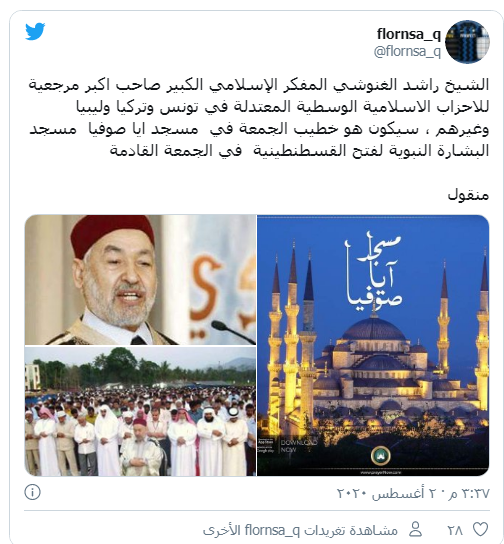This screenshot has width=504, height=544.
Task: Click the blue mosque dome in poster
Action: tap(374, 328)
